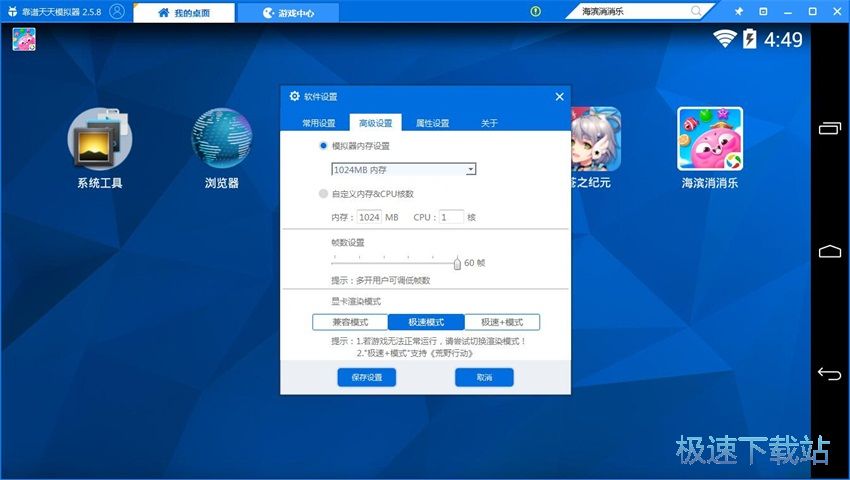Click the CPU cores input field

[x=451, y=217]
